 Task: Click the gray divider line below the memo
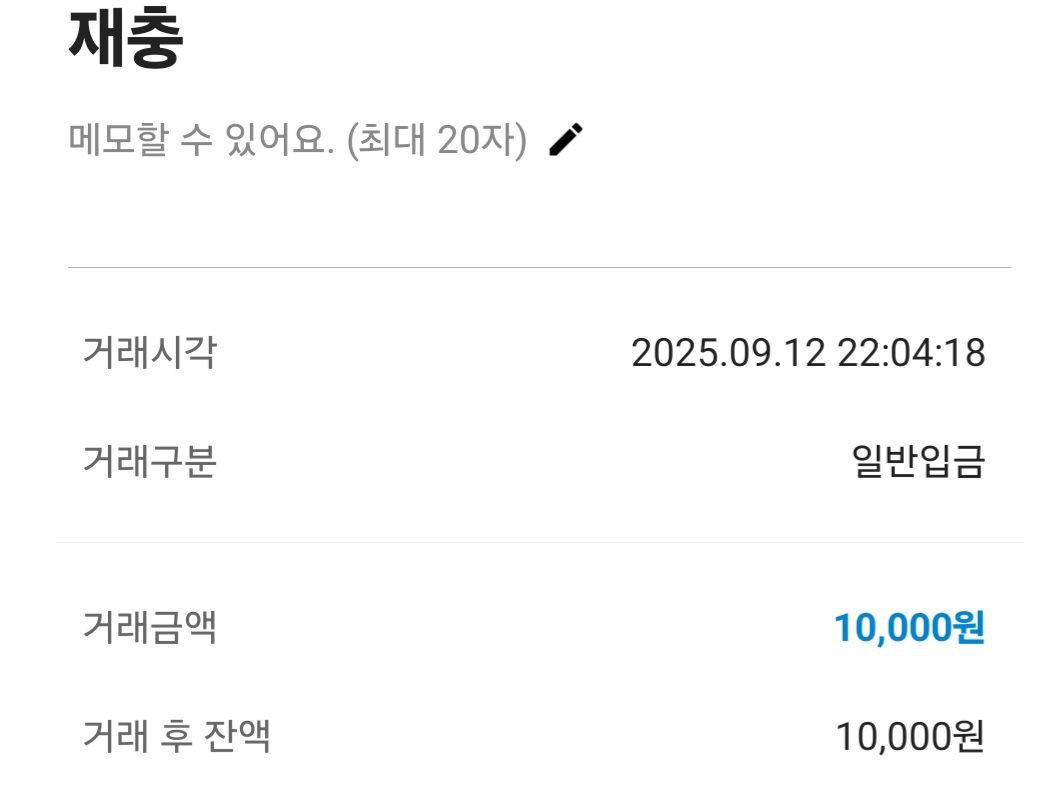pyautogui.click(x=540, y=267)
